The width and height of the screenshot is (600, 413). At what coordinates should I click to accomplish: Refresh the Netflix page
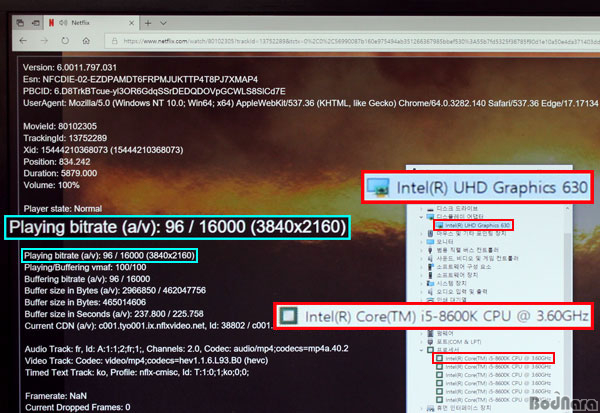(x=65, y=41)
